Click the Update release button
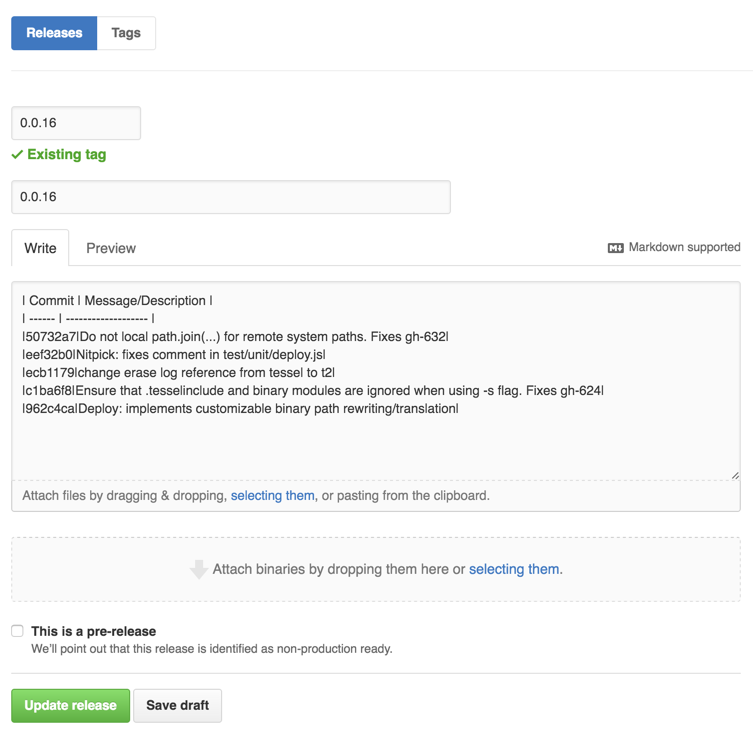 (x=70, y=705)
